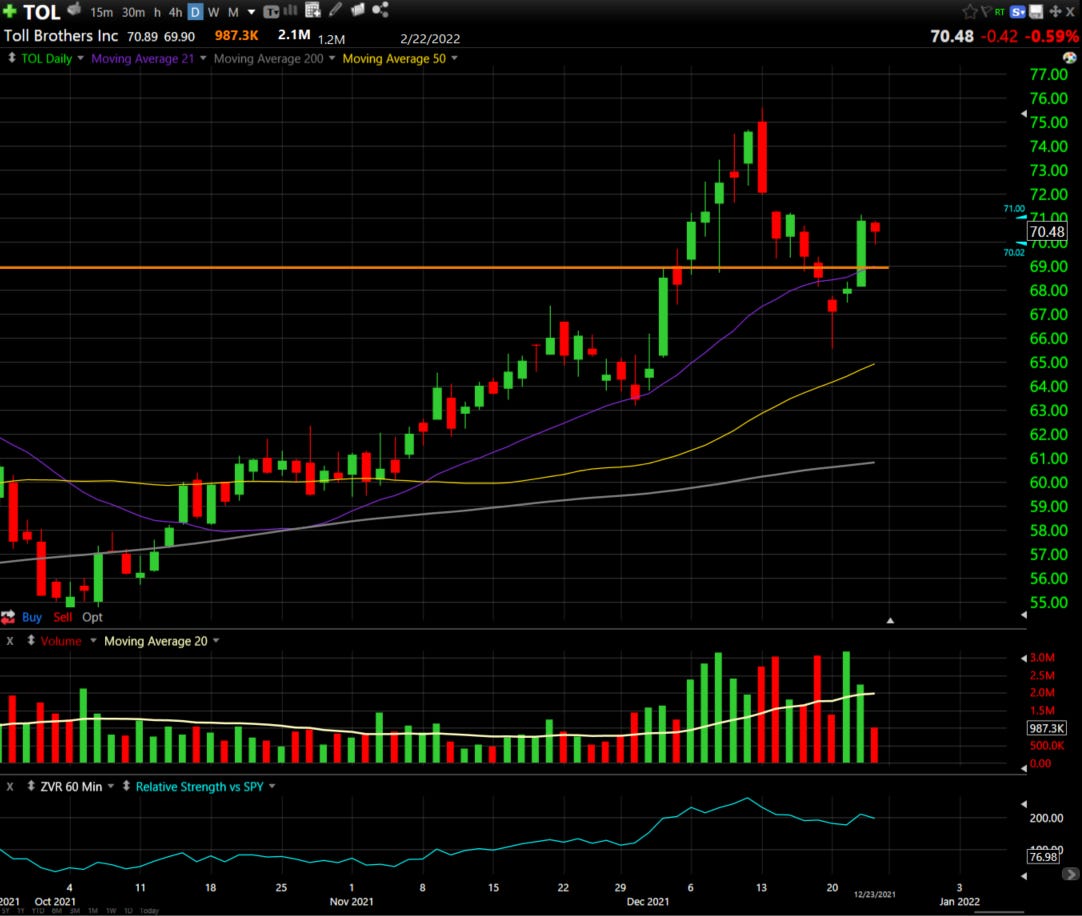Click the small triangle above the 12/23/2021 date
The image size is (1082, 916).
[890, 621]
